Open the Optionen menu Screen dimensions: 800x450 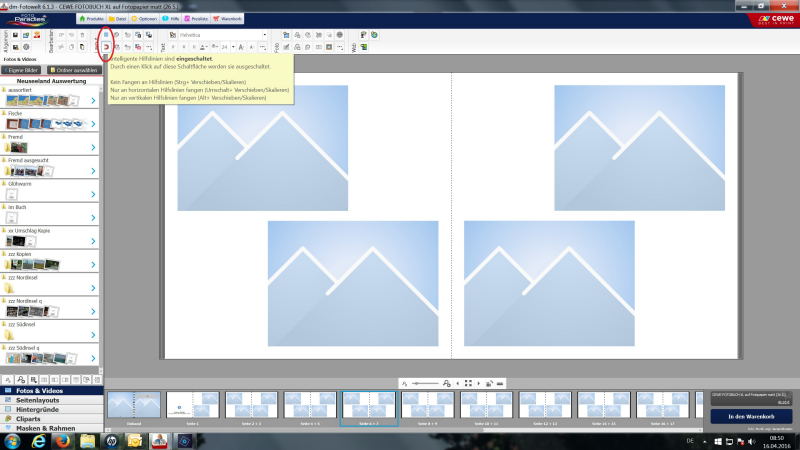click(144, 19)
